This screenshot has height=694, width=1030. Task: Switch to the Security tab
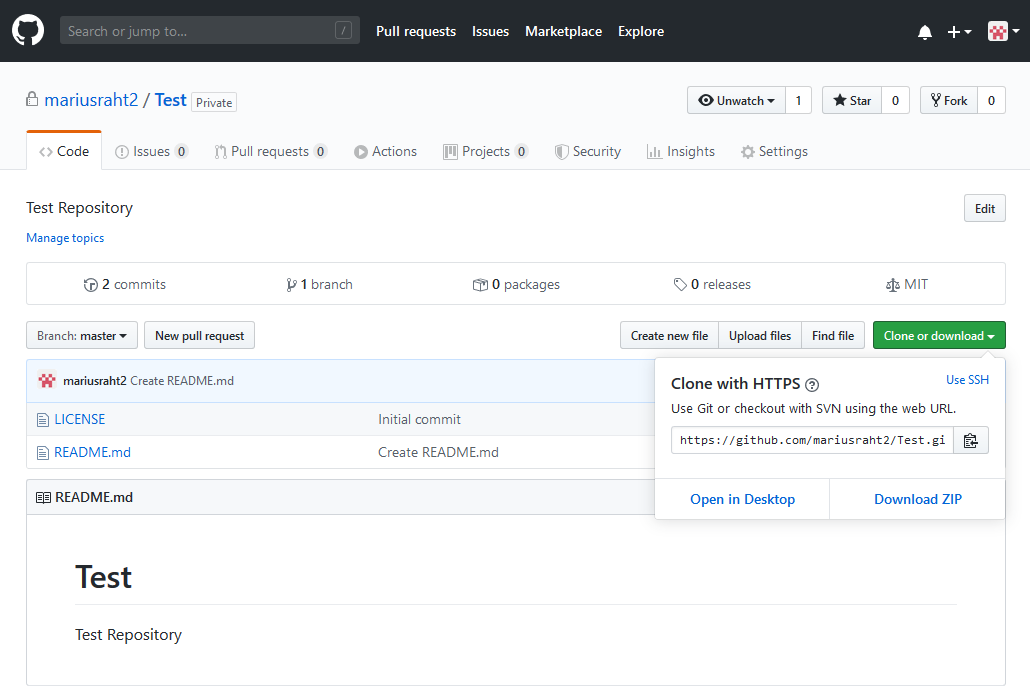coord(588,151)
